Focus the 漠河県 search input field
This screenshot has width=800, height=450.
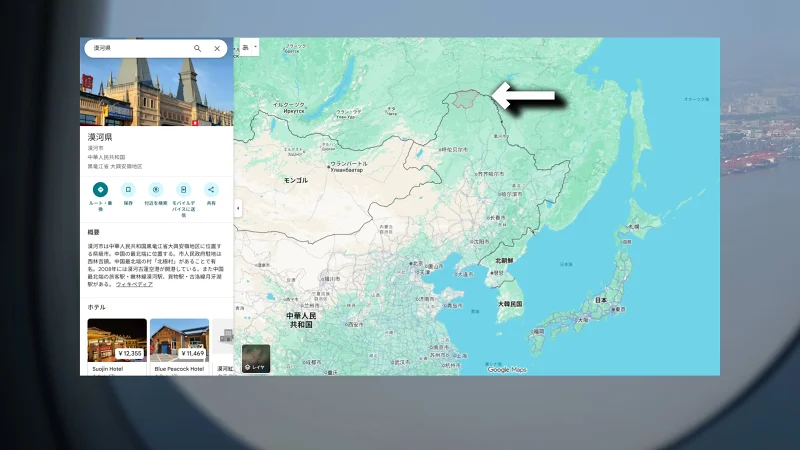click(138, 48)
